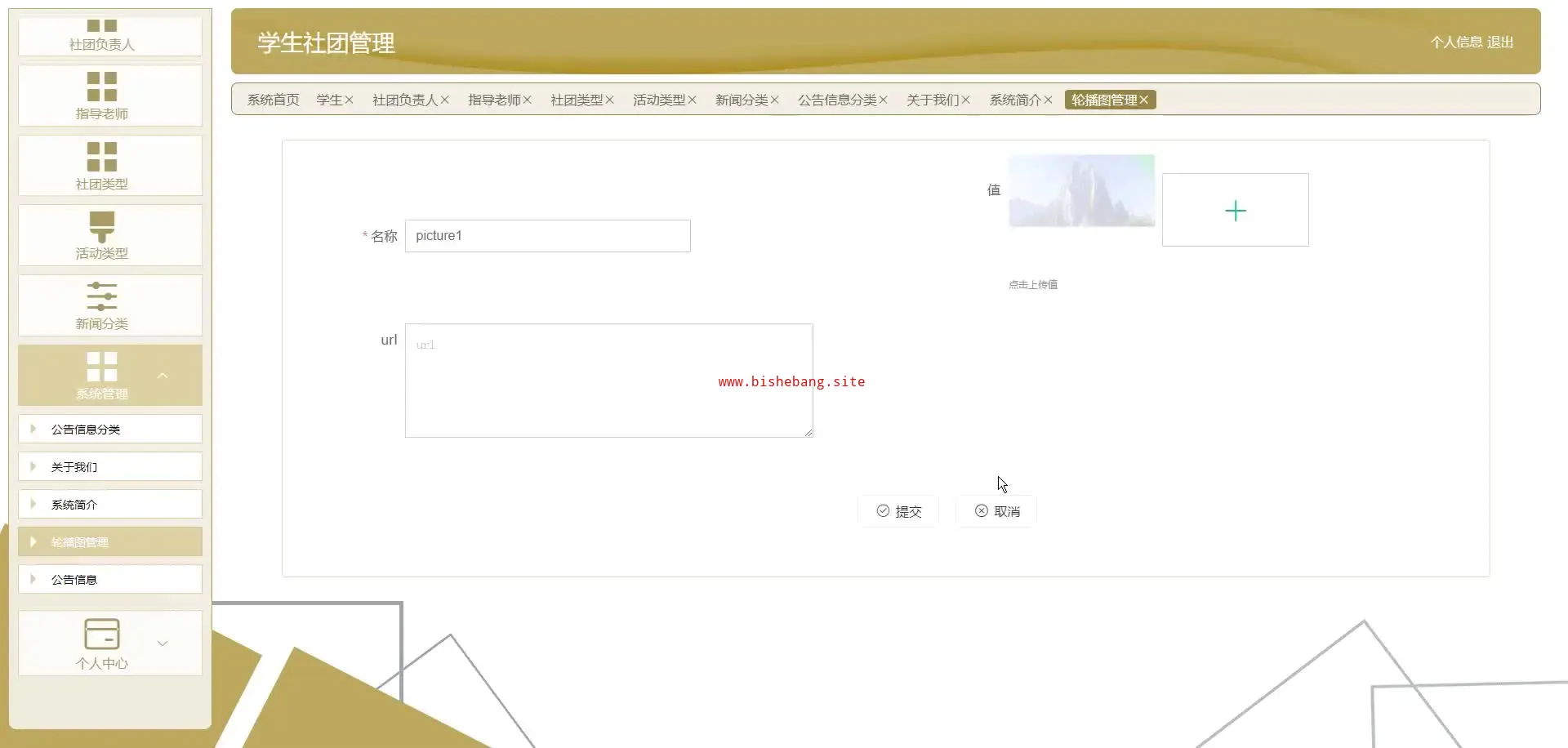The height and width of the screenshot is (748, 1568).
Task: Switch to the 学生 tab
Action: 329,100
